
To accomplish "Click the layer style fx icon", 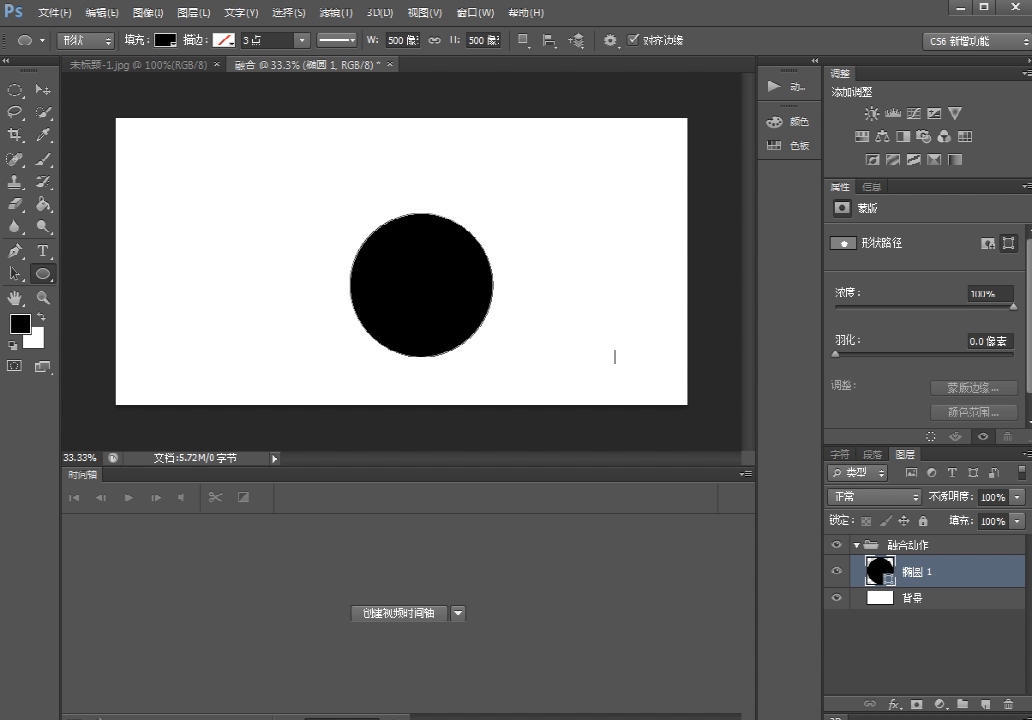I will 895,704.
